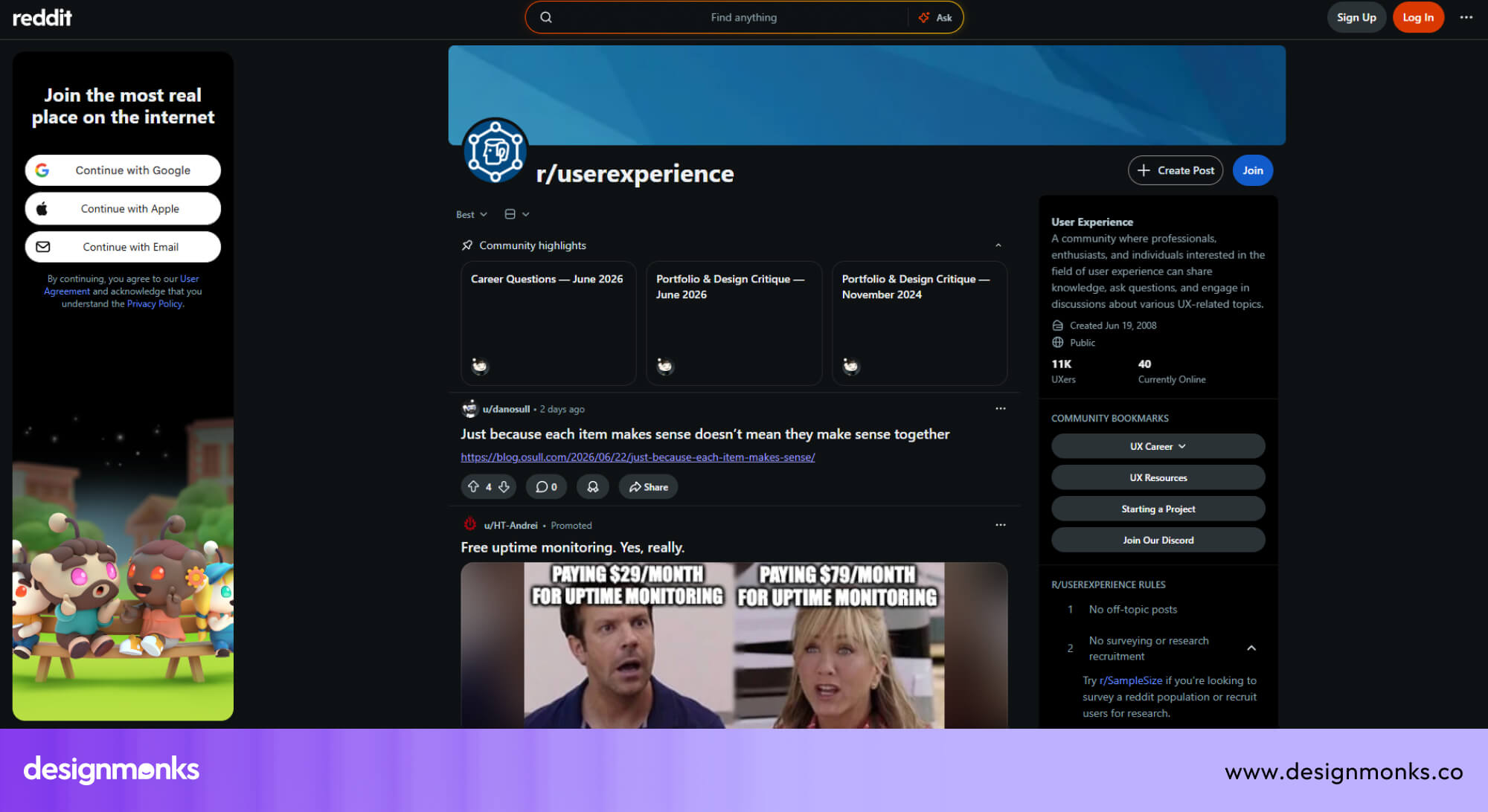This screenshot has width=1488, height=812.
Task: Open post titled Just because each item makes sense
Action: (705, 434)
